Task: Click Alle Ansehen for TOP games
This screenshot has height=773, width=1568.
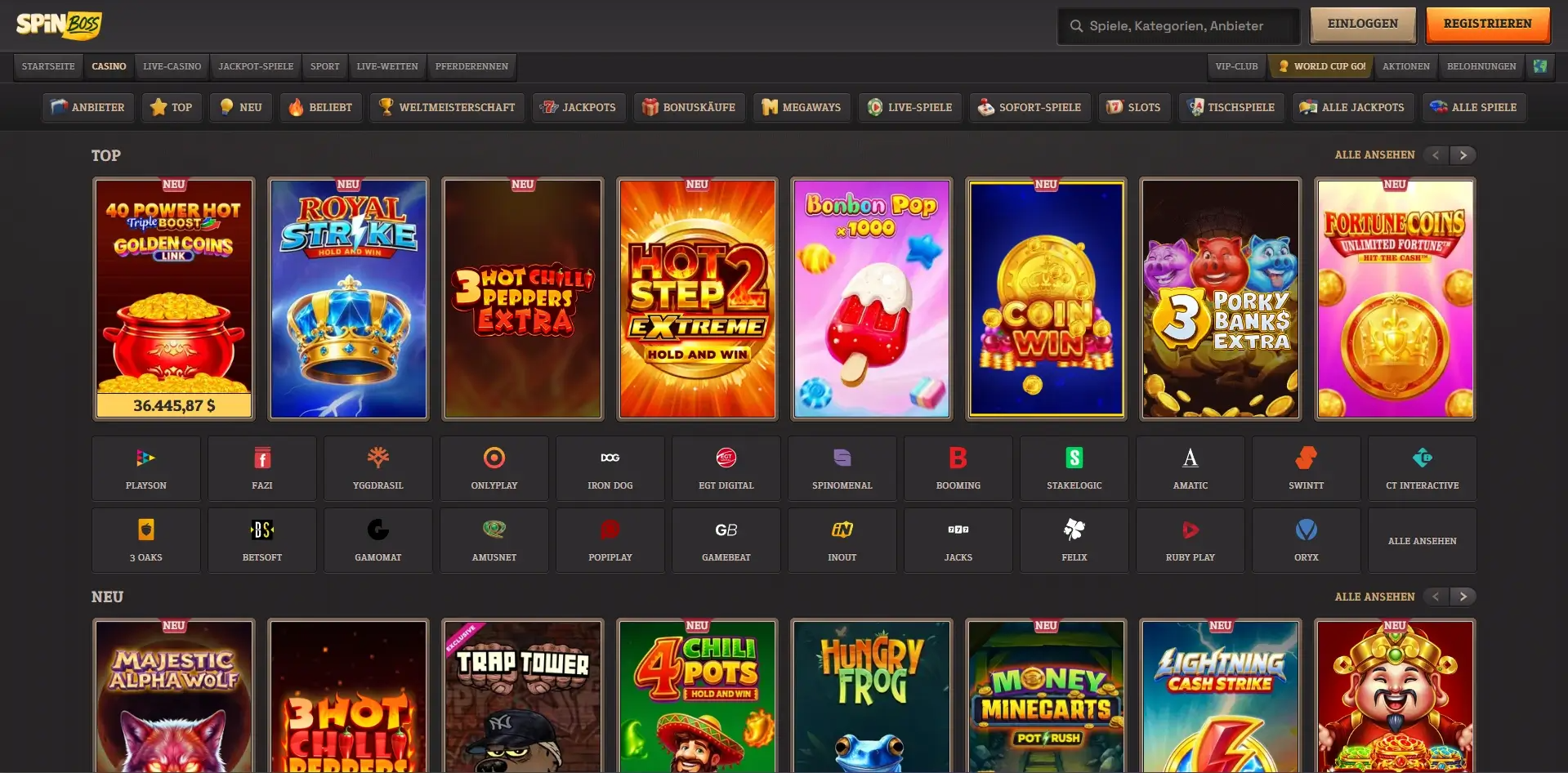Action: (1374, 154)
